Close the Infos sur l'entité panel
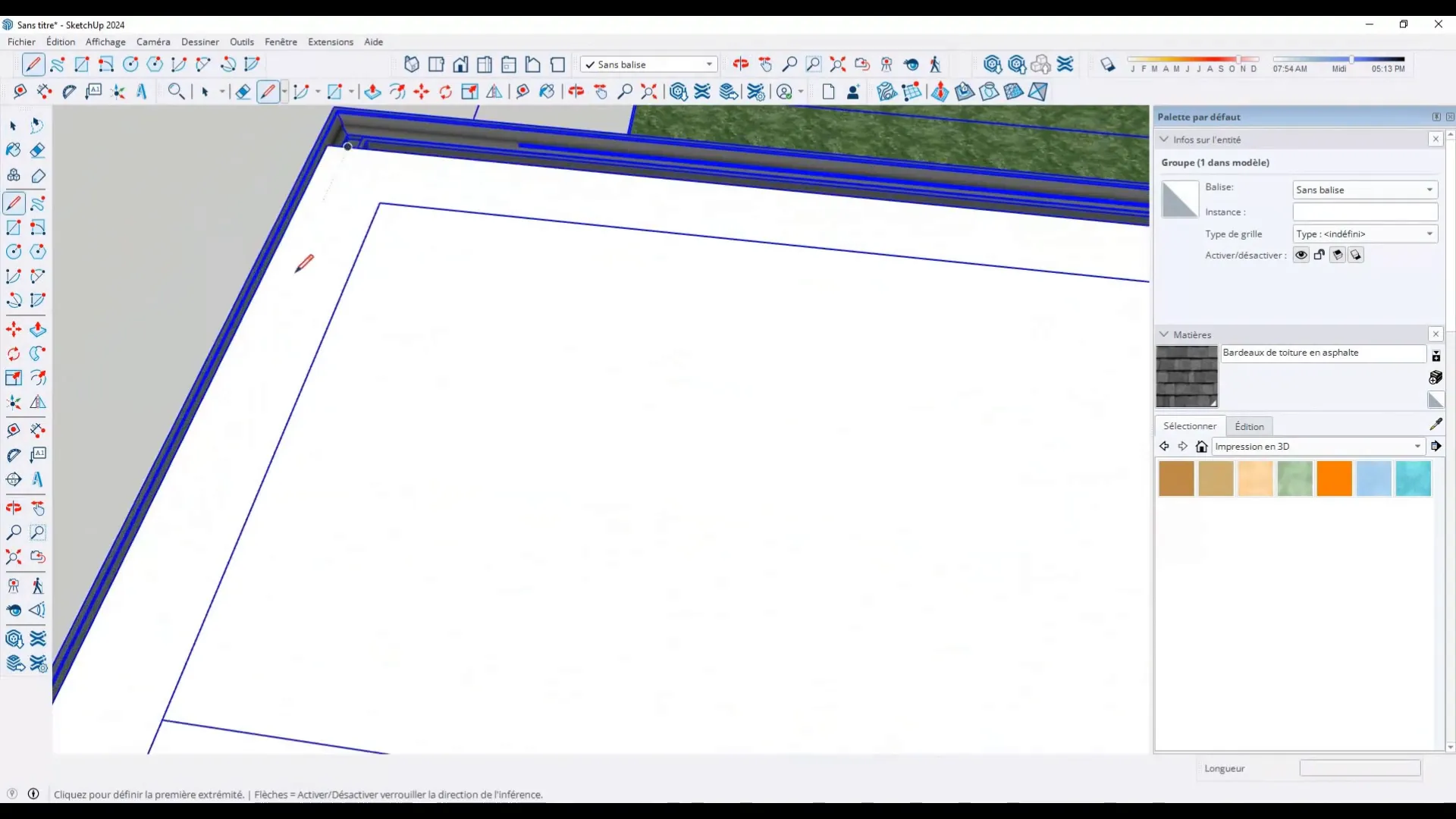This screenshot has width=1456, height=819. (x=1436, y=139)
